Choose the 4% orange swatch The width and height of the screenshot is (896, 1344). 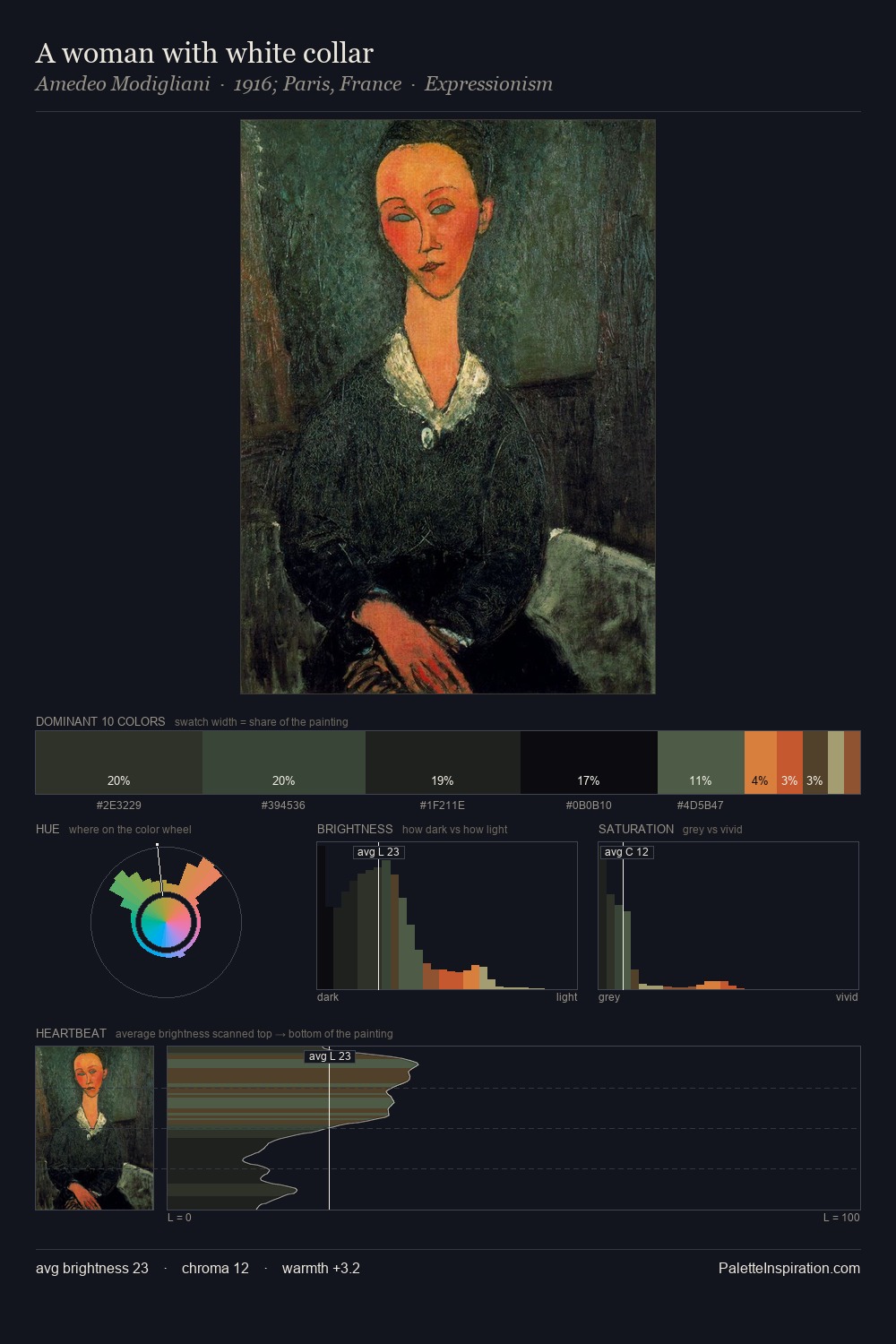click(760, 762)
